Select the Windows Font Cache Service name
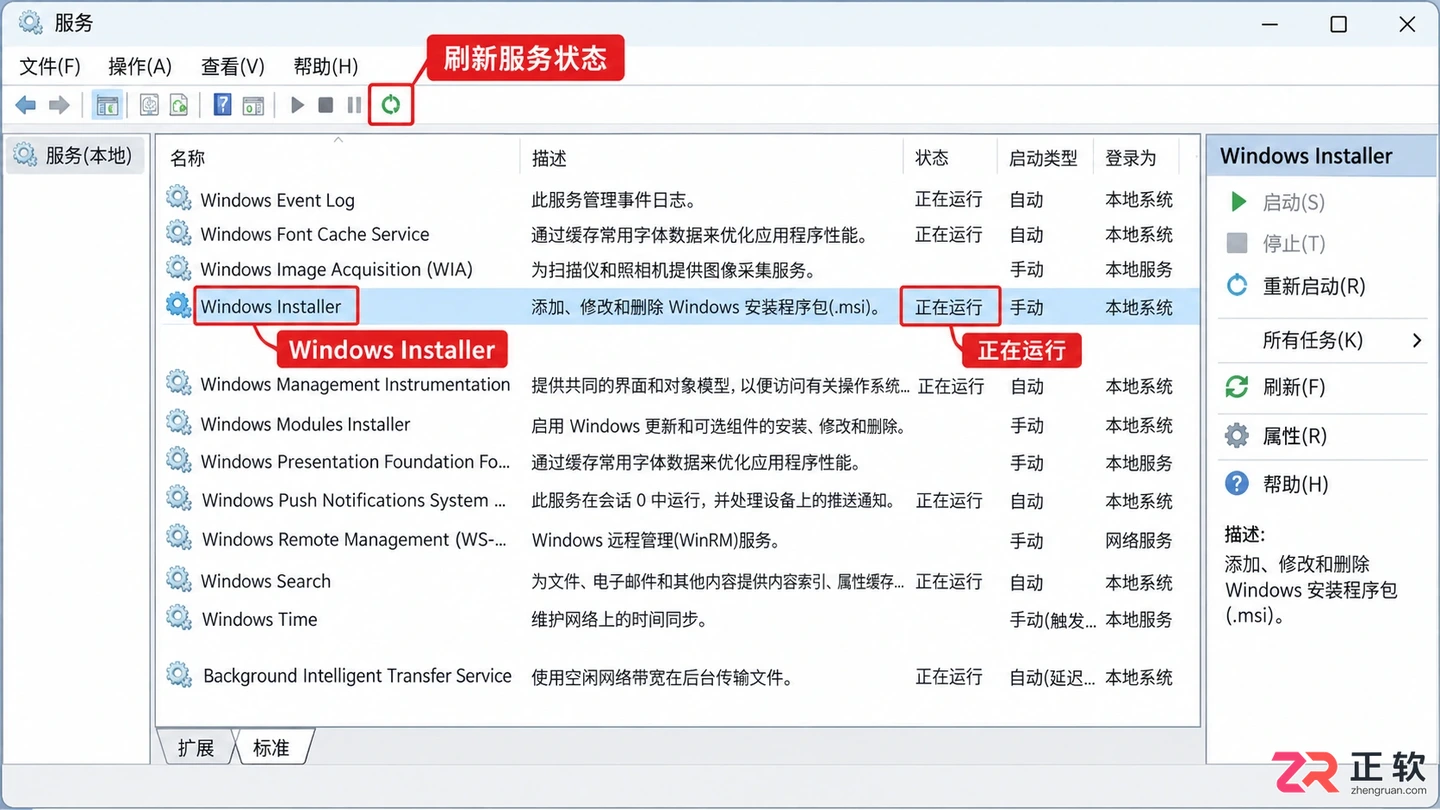The height and width of the screenshot is (810, 1440). click(315, 234)
